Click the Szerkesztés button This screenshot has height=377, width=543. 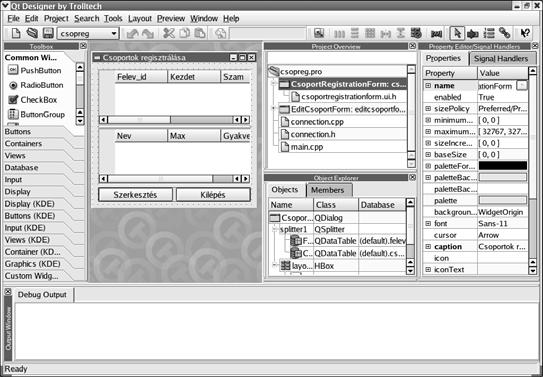(135, 195)
